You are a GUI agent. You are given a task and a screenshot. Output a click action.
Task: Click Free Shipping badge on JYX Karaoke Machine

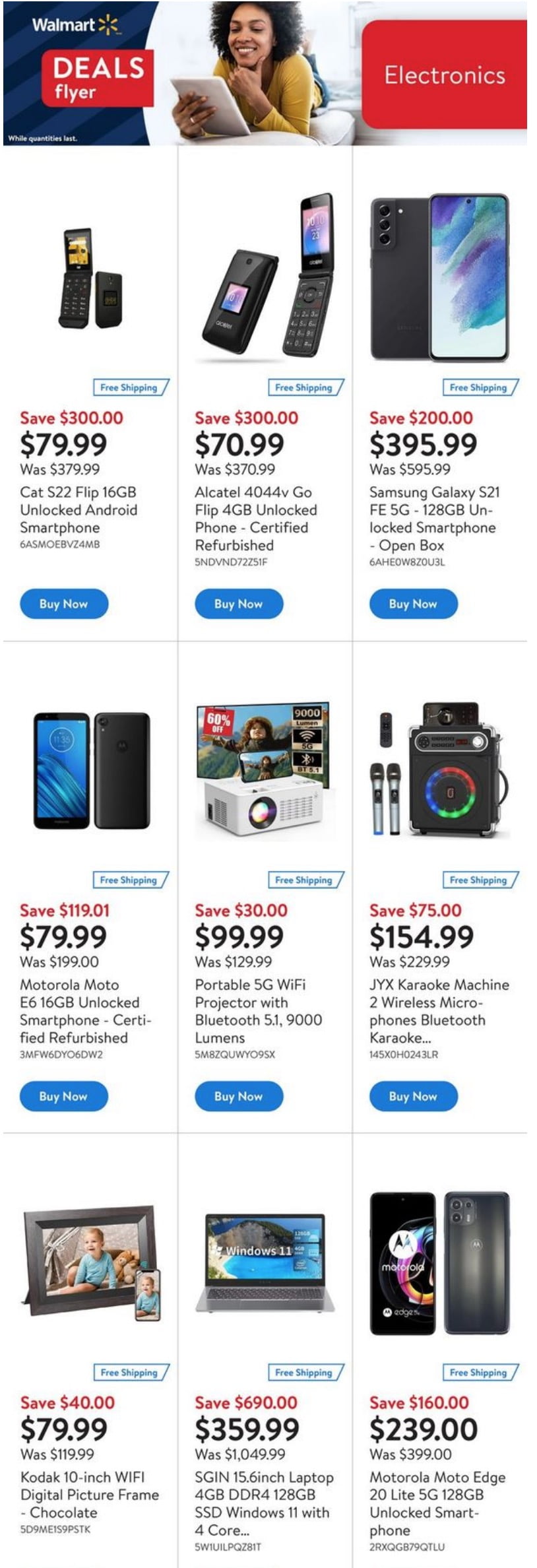479,880
